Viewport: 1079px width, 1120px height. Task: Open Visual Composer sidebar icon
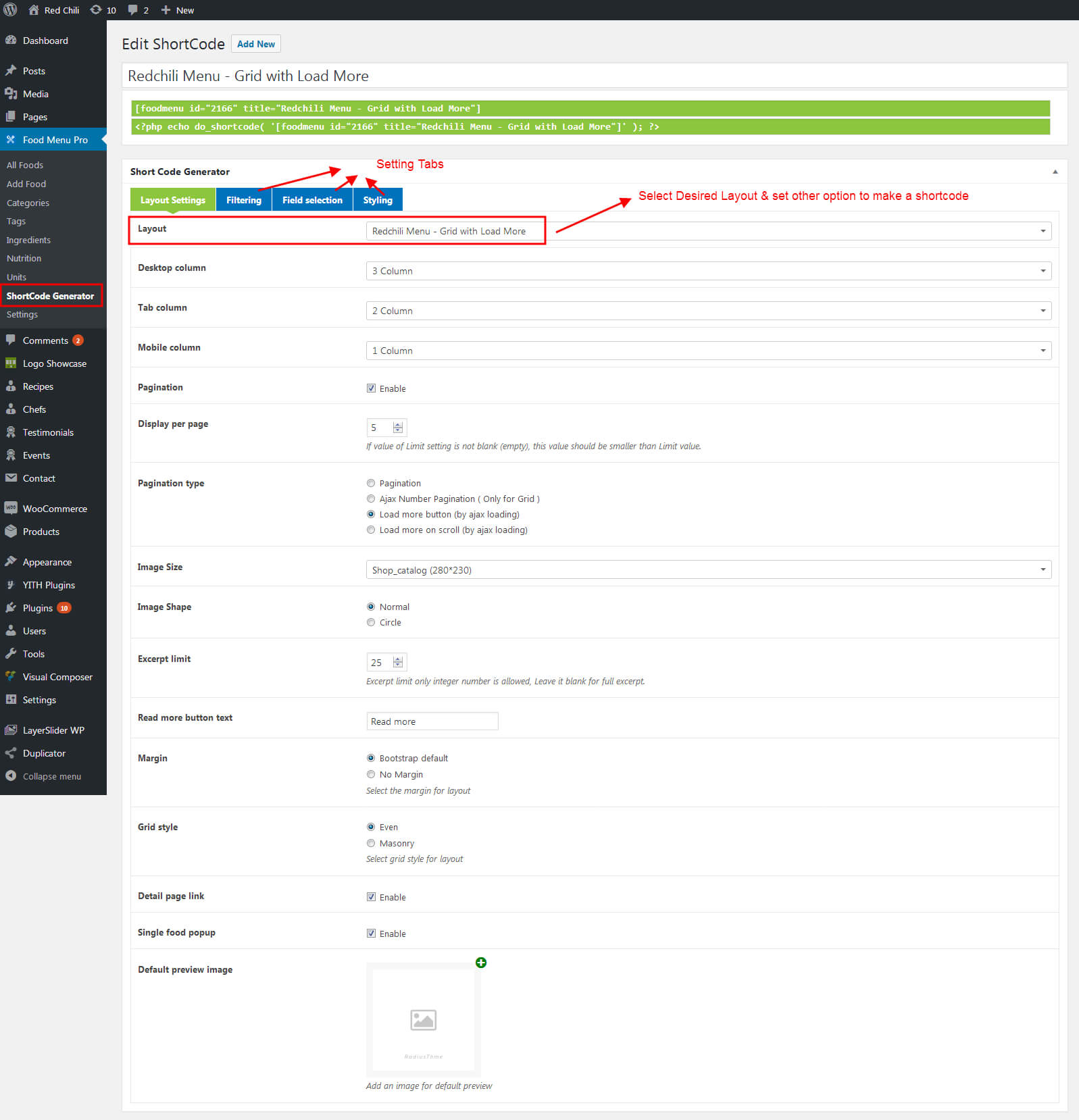point(11,677)
